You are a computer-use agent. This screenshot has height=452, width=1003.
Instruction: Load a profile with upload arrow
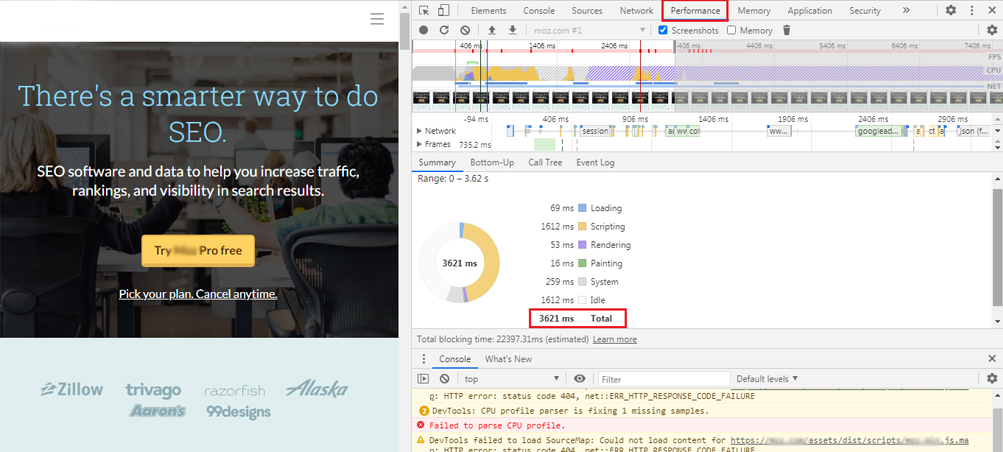click(492, 30)
